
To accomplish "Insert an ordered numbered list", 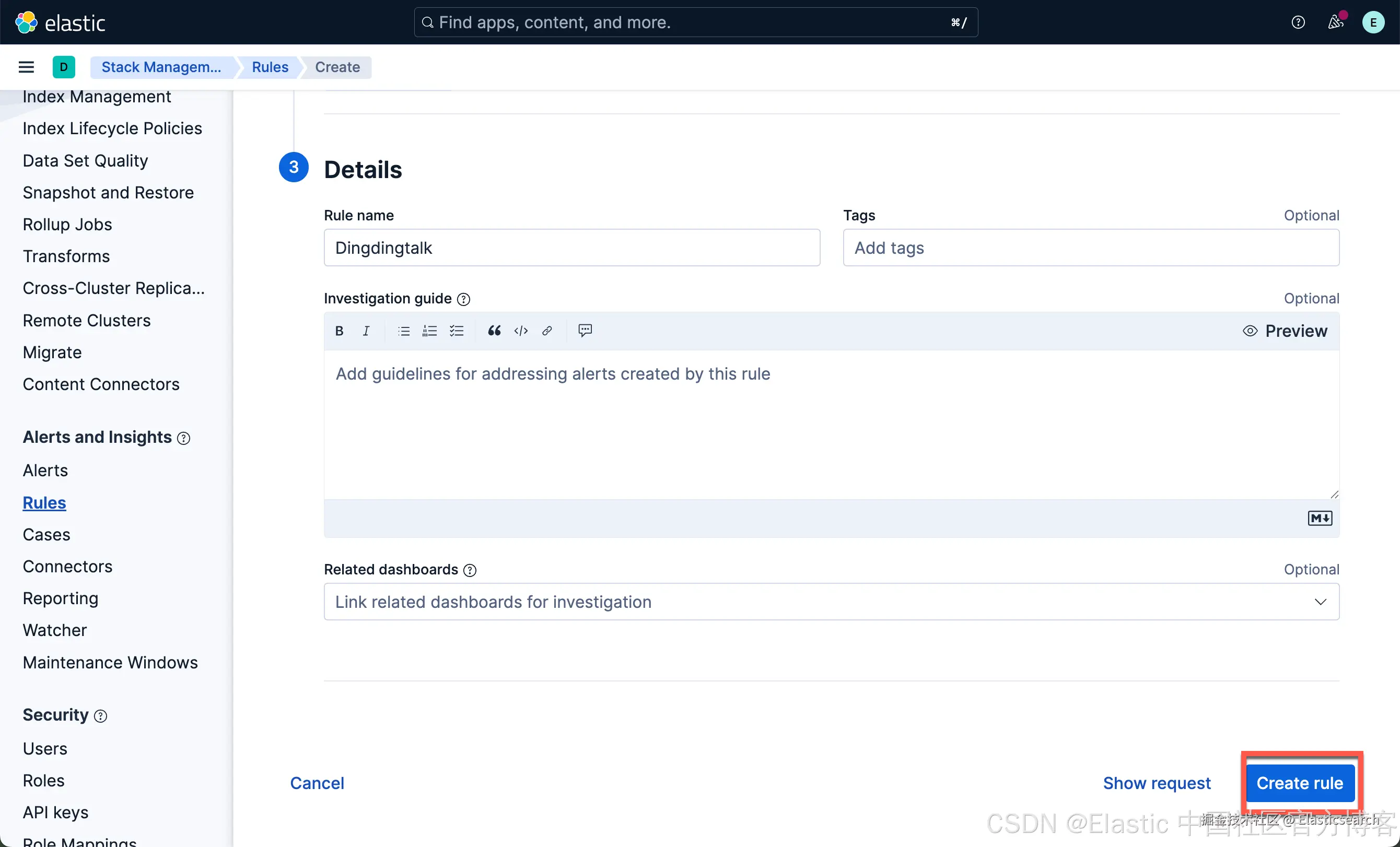I will tap(429, 331).
